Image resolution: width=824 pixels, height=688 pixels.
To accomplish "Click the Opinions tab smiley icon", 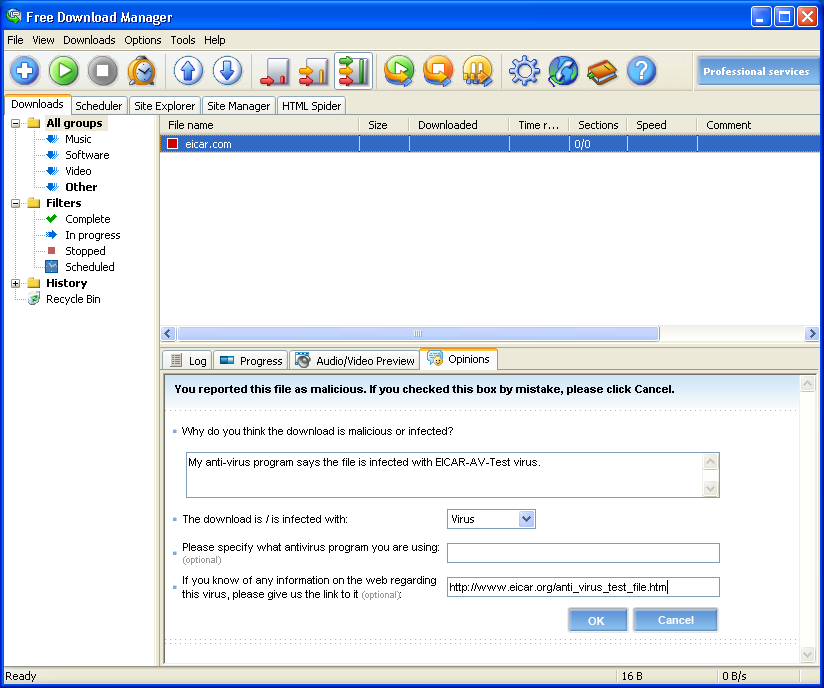I will tap(435, 358).
